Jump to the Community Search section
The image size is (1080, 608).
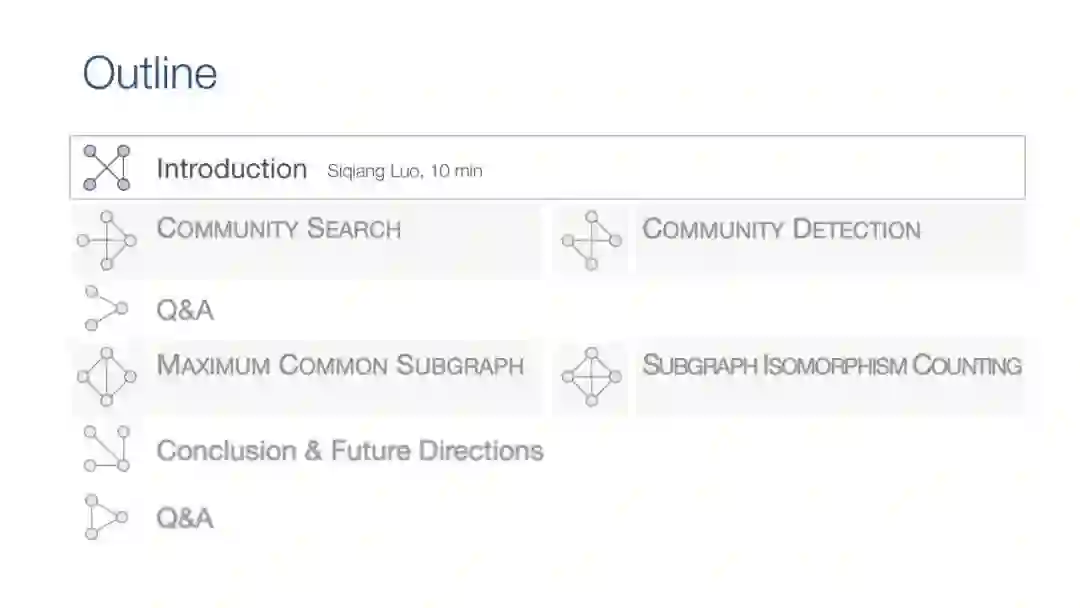point(279,229)
